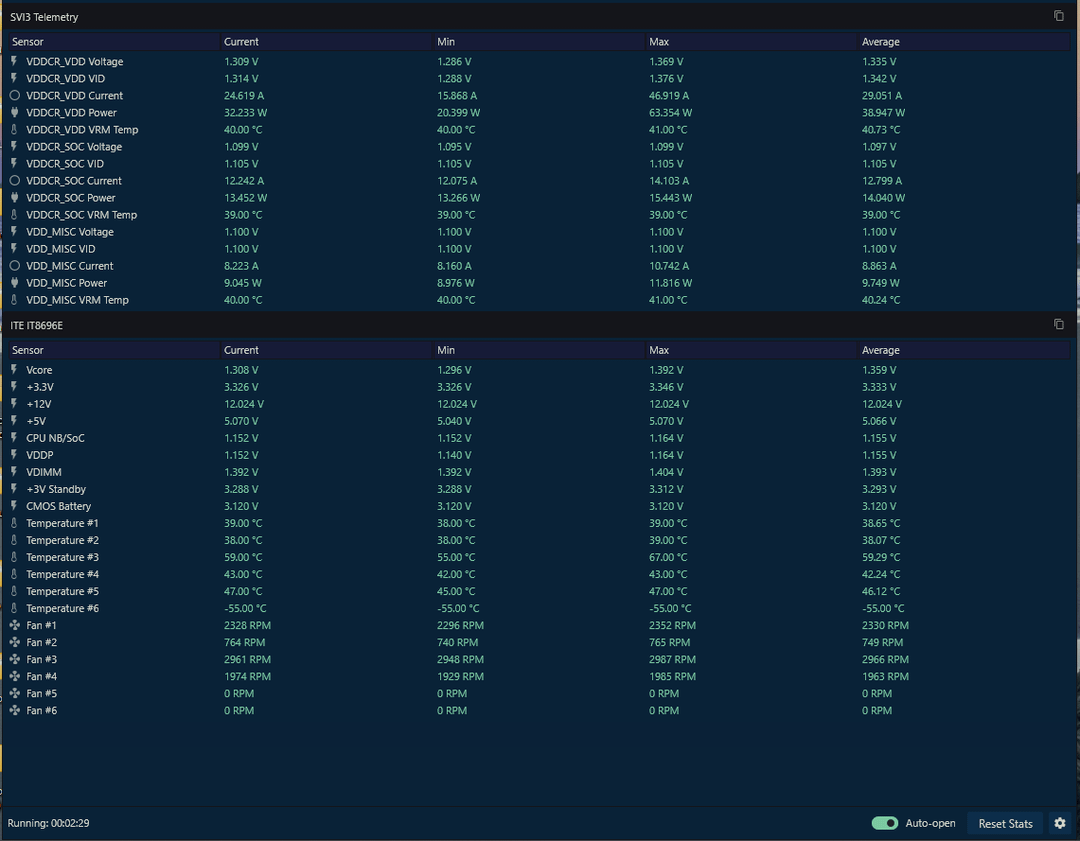
Task: Click the Fan #1 fan icon
Action: click(x=14, y=625)
